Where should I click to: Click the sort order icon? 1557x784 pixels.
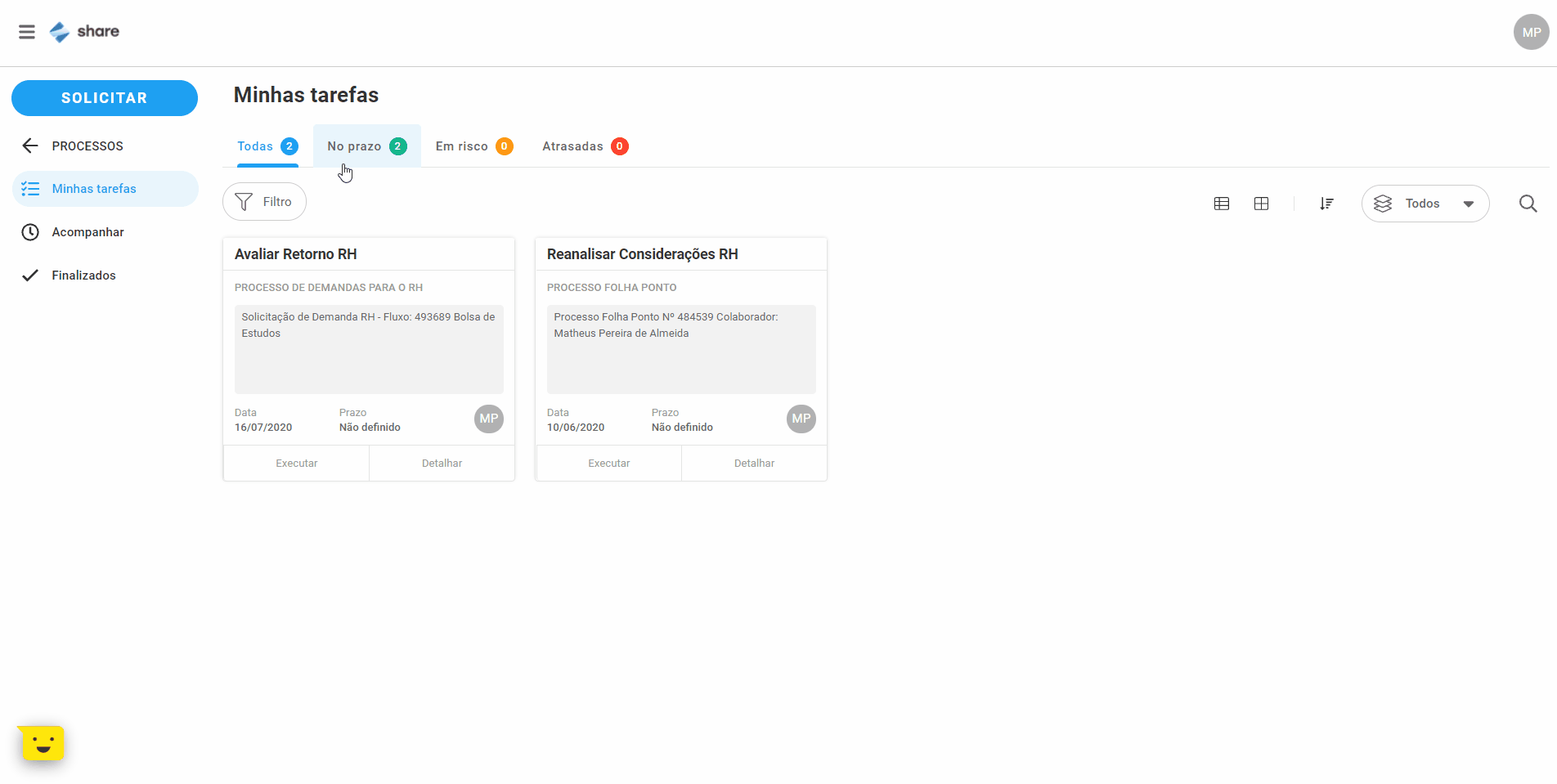tap(1326, 204)
